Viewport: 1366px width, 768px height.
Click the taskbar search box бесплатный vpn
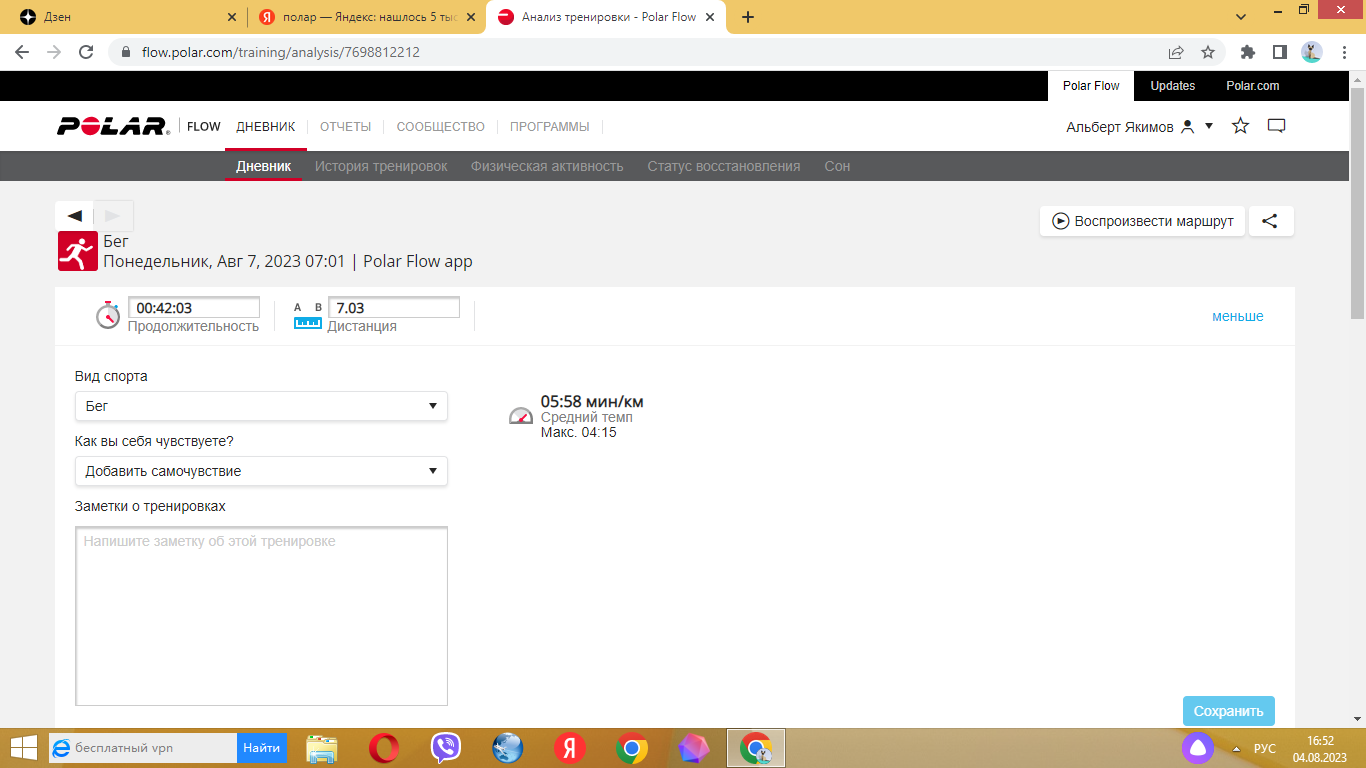(x=142, y=748)
